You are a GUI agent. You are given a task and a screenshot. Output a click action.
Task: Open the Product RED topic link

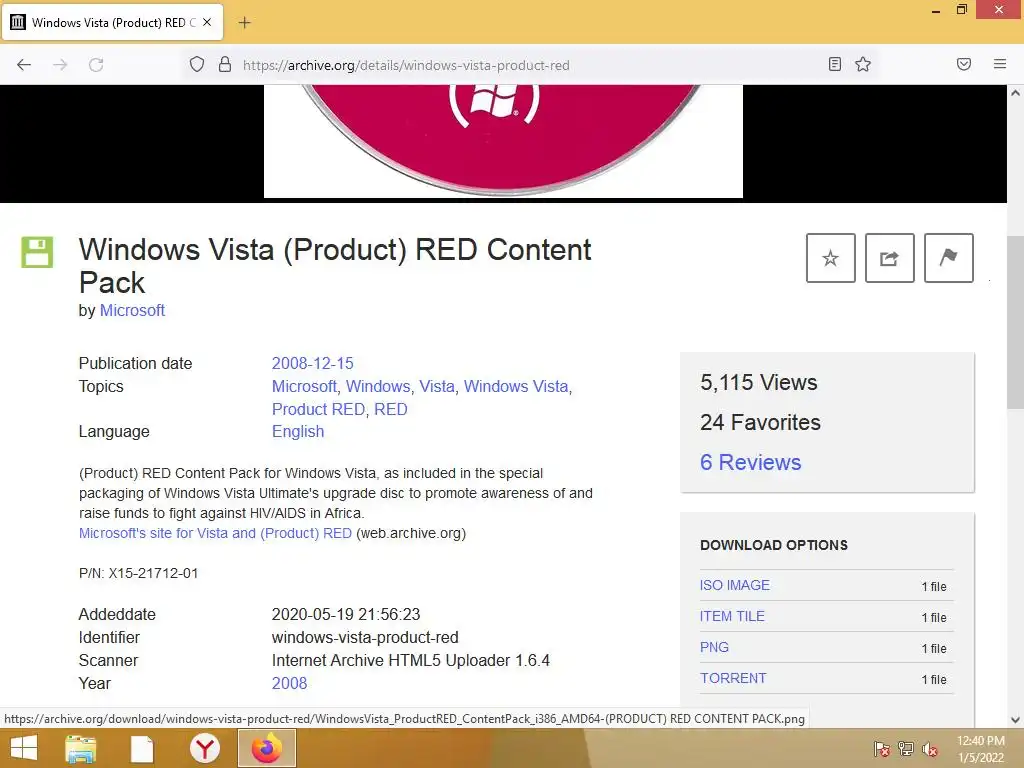pyautogui.click(x=318, y=409)
